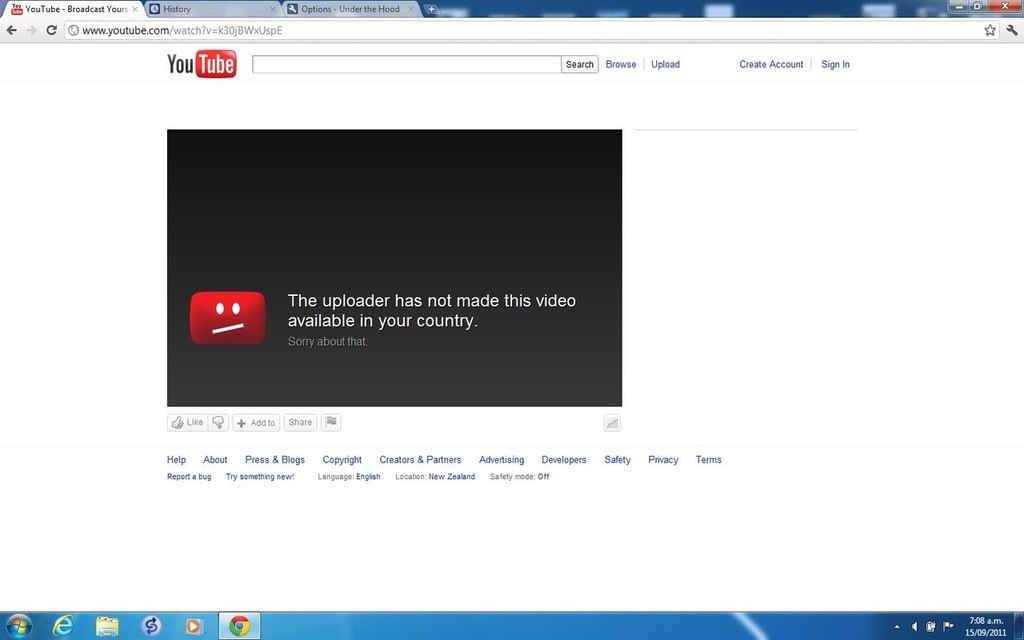Open a new tab with the plus button

(431, 9)
